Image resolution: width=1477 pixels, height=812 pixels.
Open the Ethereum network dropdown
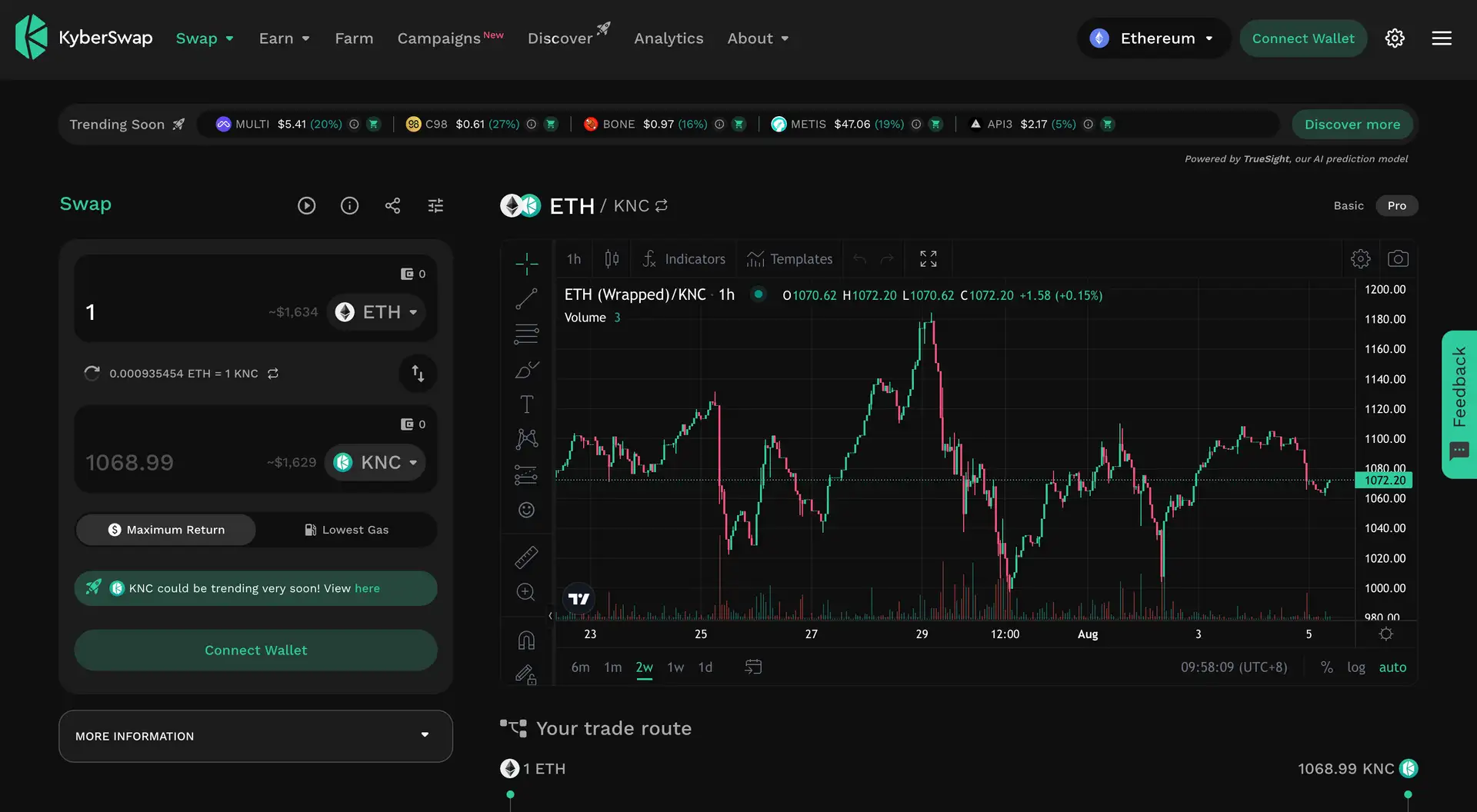tap(1154, 38)
